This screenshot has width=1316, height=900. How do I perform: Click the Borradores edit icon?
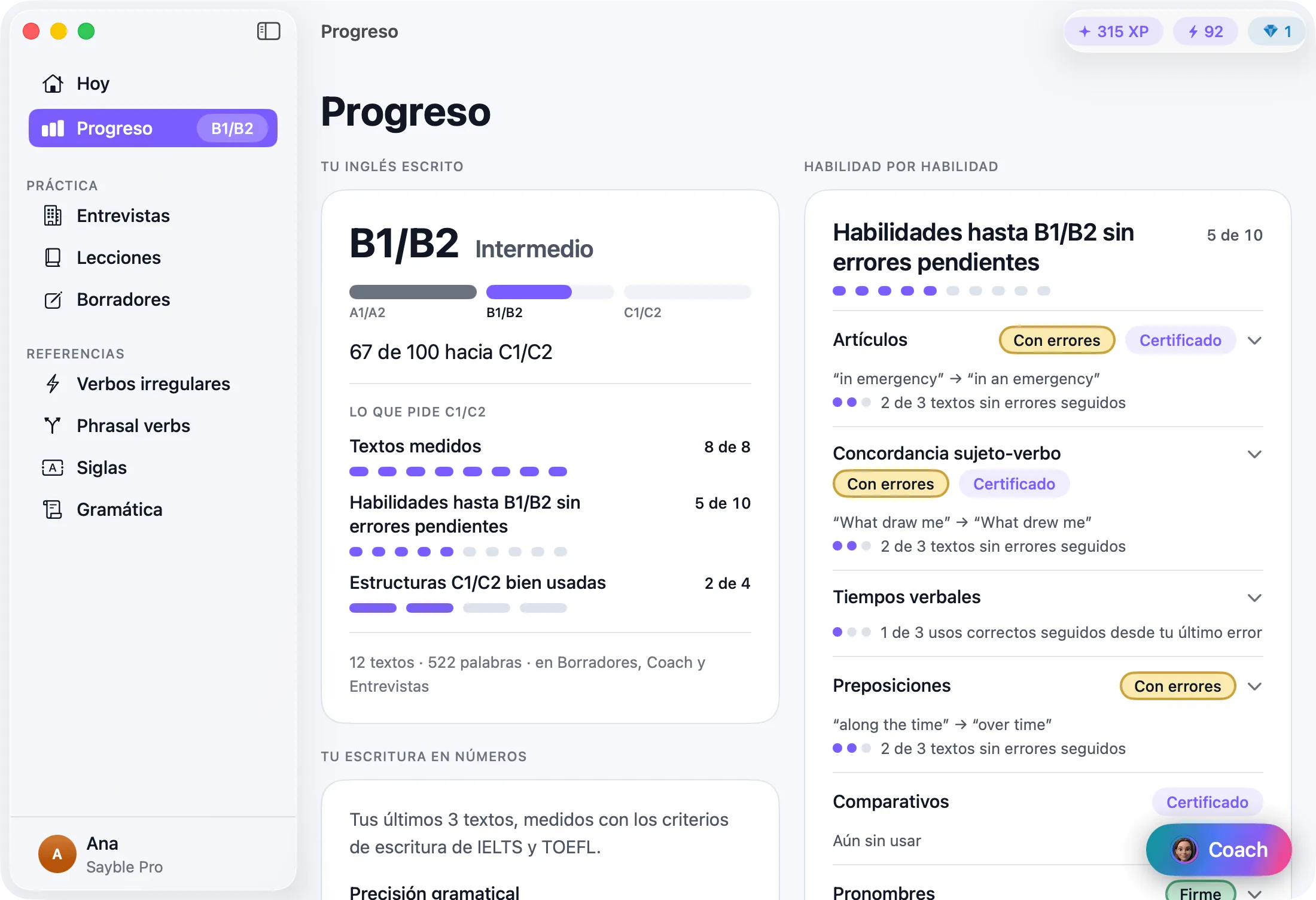tap(53, 299)
